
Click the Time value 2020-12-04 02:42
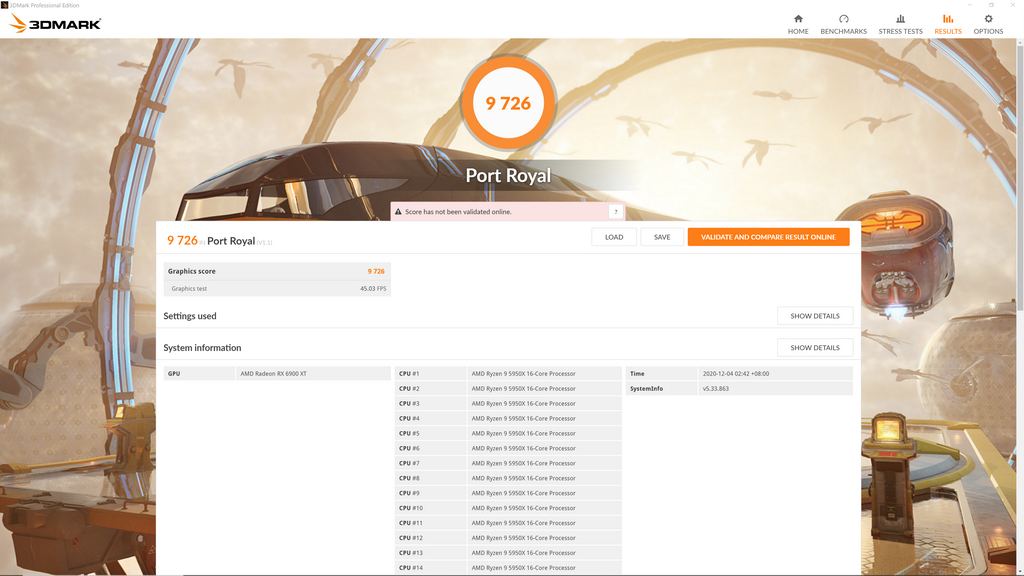736,374
